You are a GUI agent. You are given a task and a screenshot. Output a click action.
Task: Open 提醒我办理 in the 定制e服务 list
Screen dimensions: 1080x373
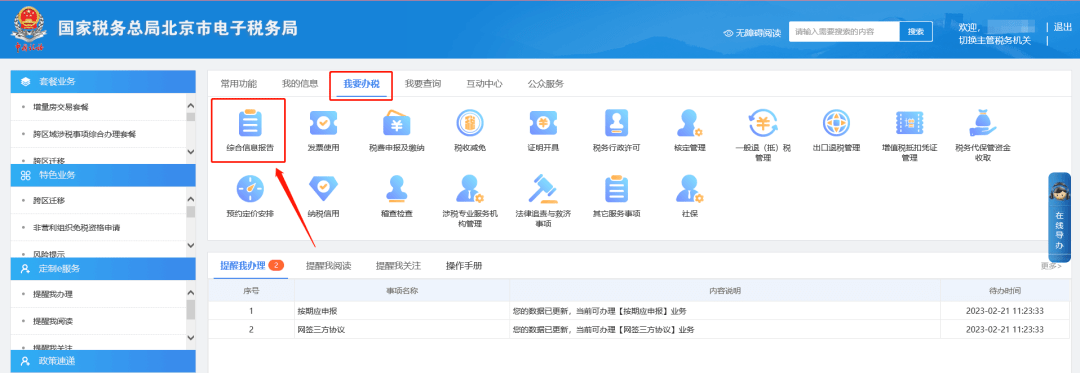click(x=52, y=295)
